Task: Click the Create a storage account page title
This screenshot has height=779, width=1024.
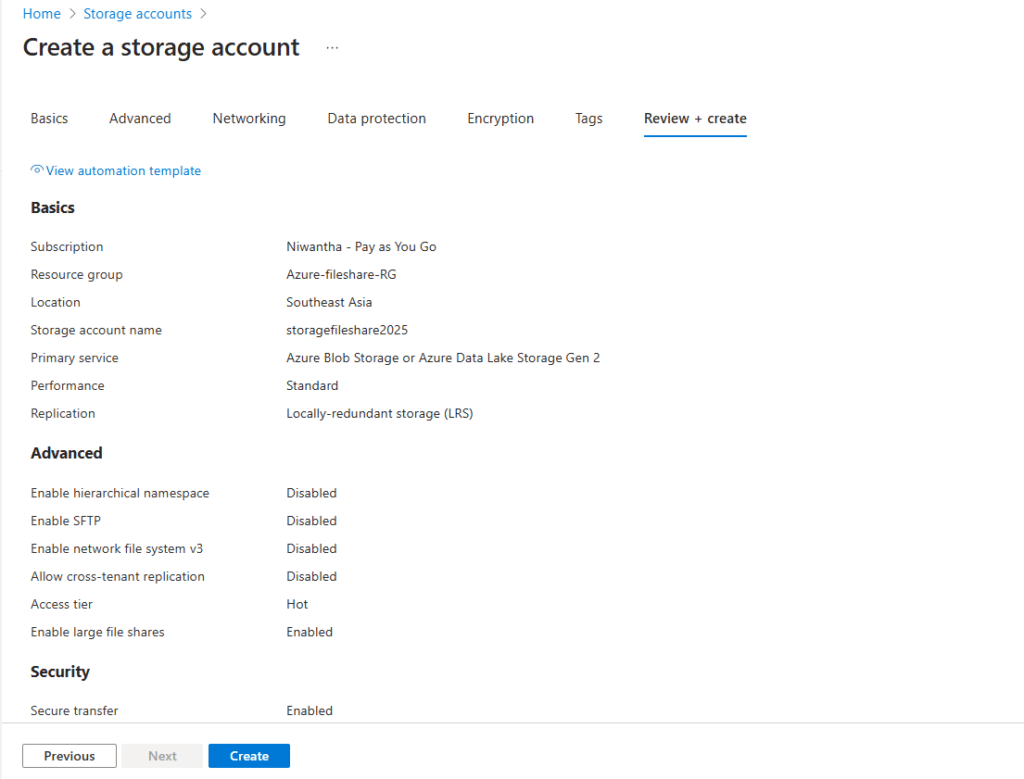Action: 161,48
